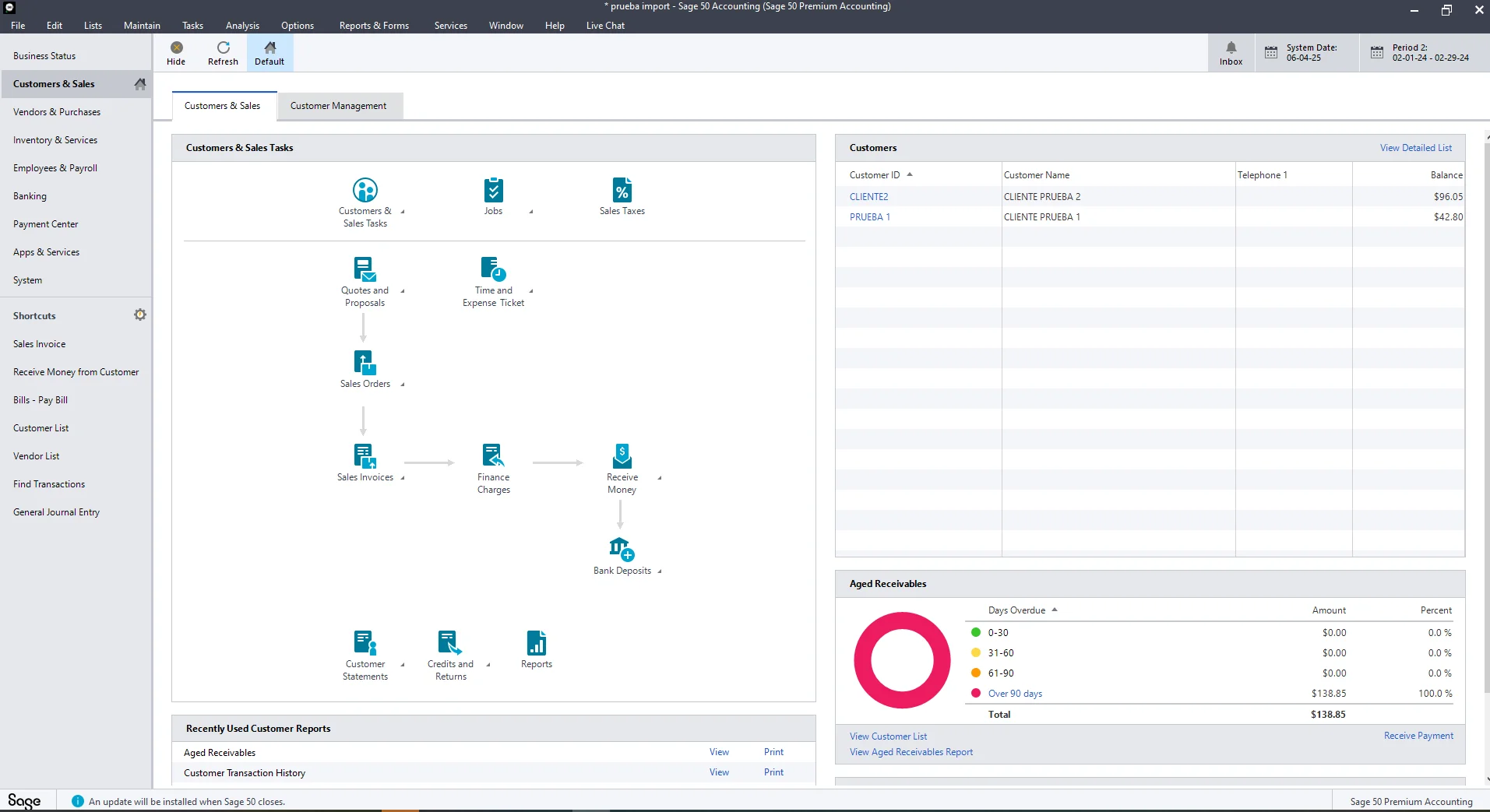The height and width of the screenshot is (812, 1490).
Task: Click the pink Over 90 days legend dot
Action: point(975,693)
